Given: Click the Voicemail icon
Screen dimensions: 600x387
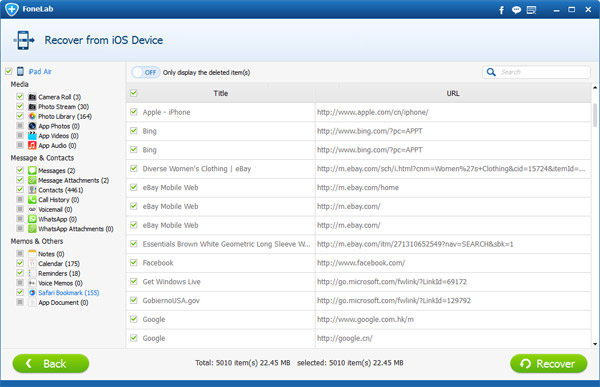Looking at the screenshot, I should (x=32, y=209).
